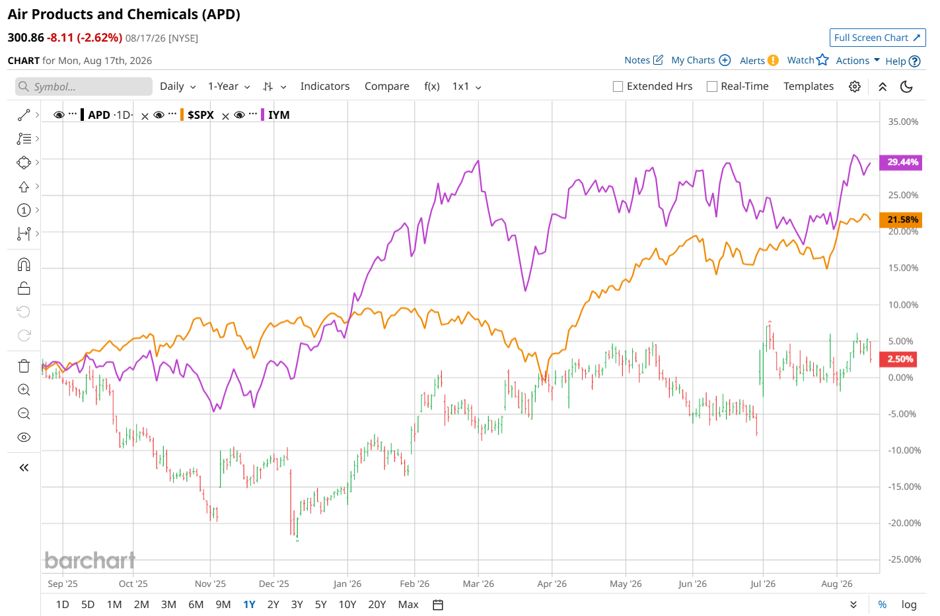
Task: Open APD series options dots menu
Action: coord(73,114)
